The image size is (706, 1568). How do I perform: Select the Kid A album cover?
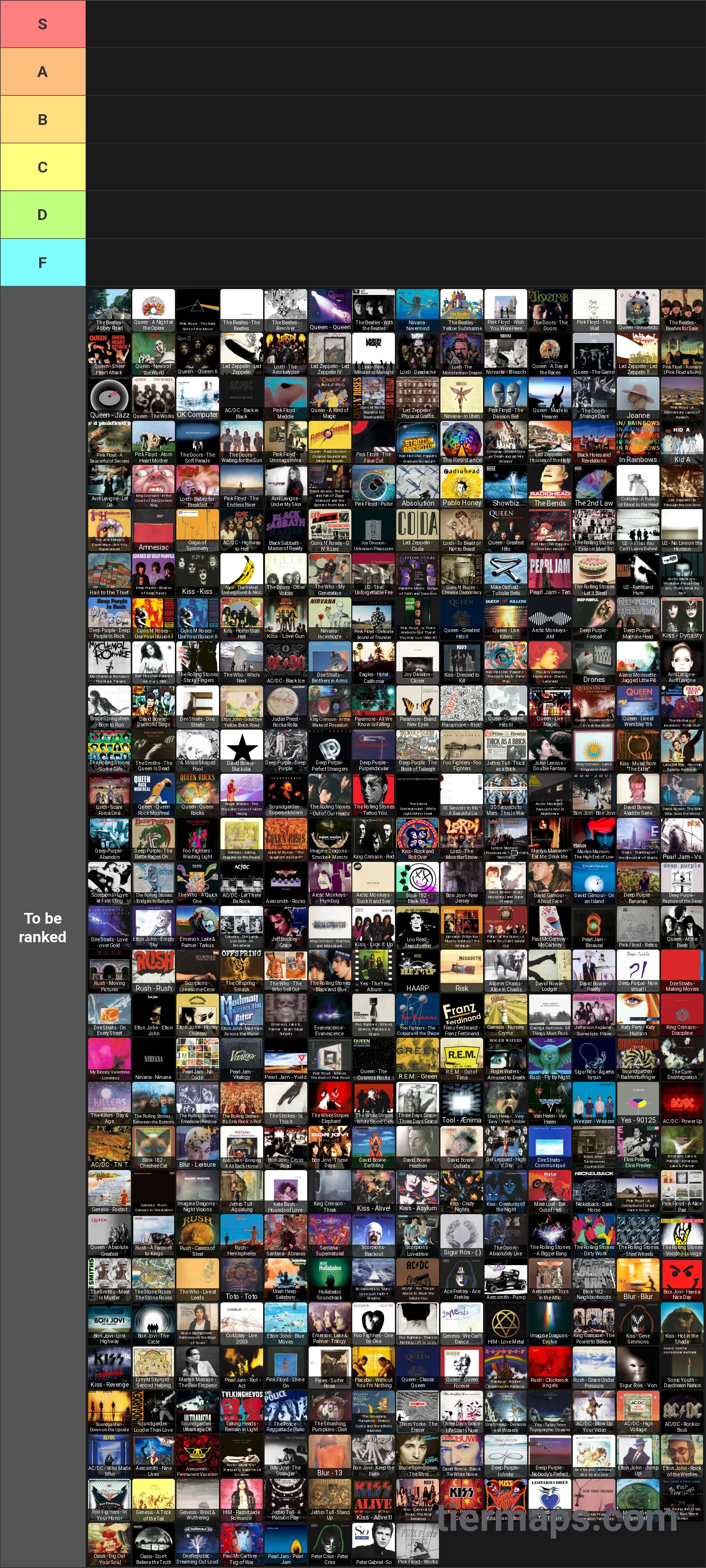[x=682, y=442]
